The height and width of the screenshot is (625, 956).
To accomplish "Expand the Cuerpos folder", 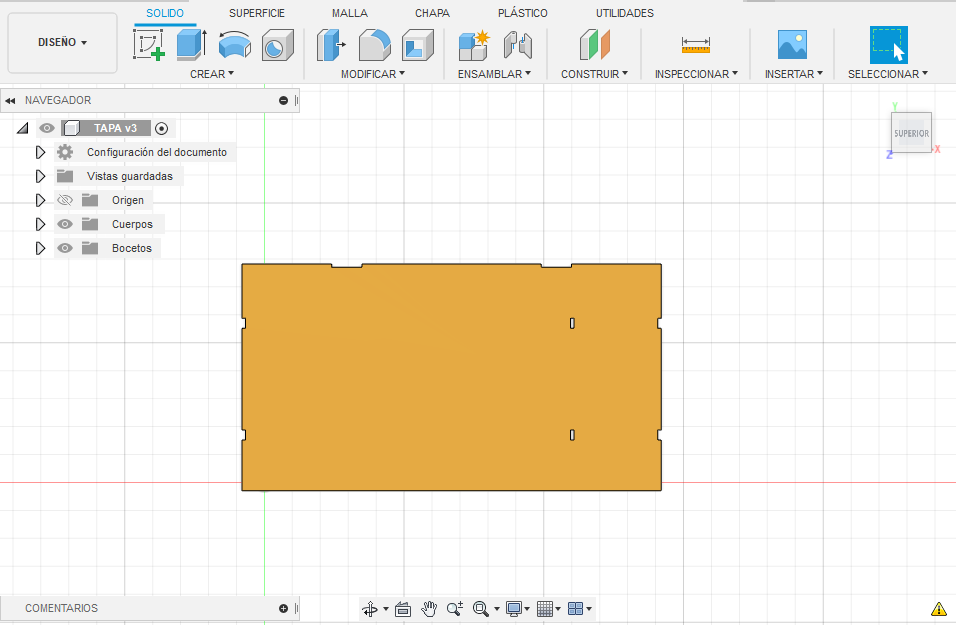I will (40, 224).
